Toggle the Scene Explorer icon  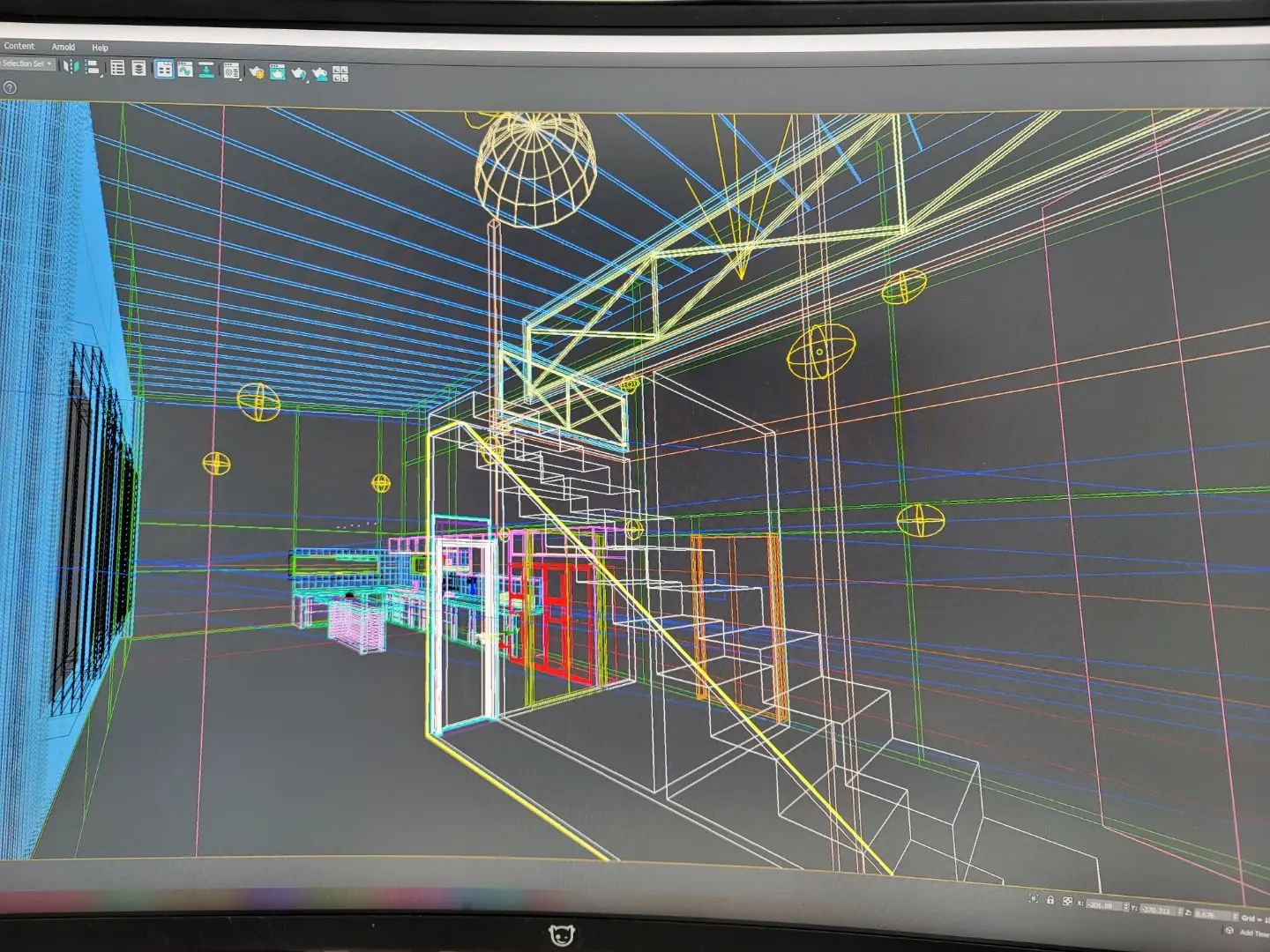tap(117, 68)
